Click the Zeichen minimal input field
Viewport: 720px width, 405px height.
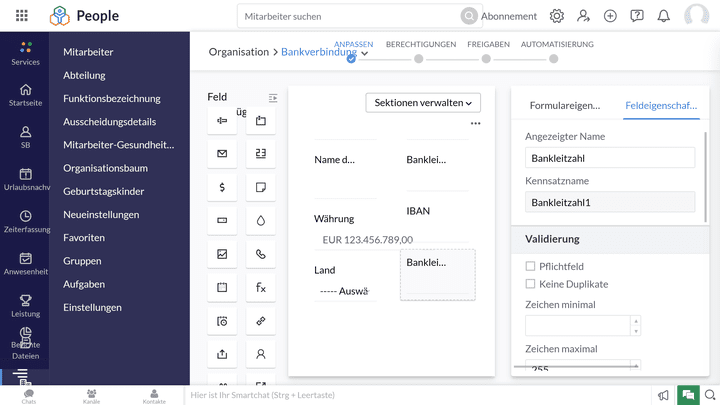point(579,326)
